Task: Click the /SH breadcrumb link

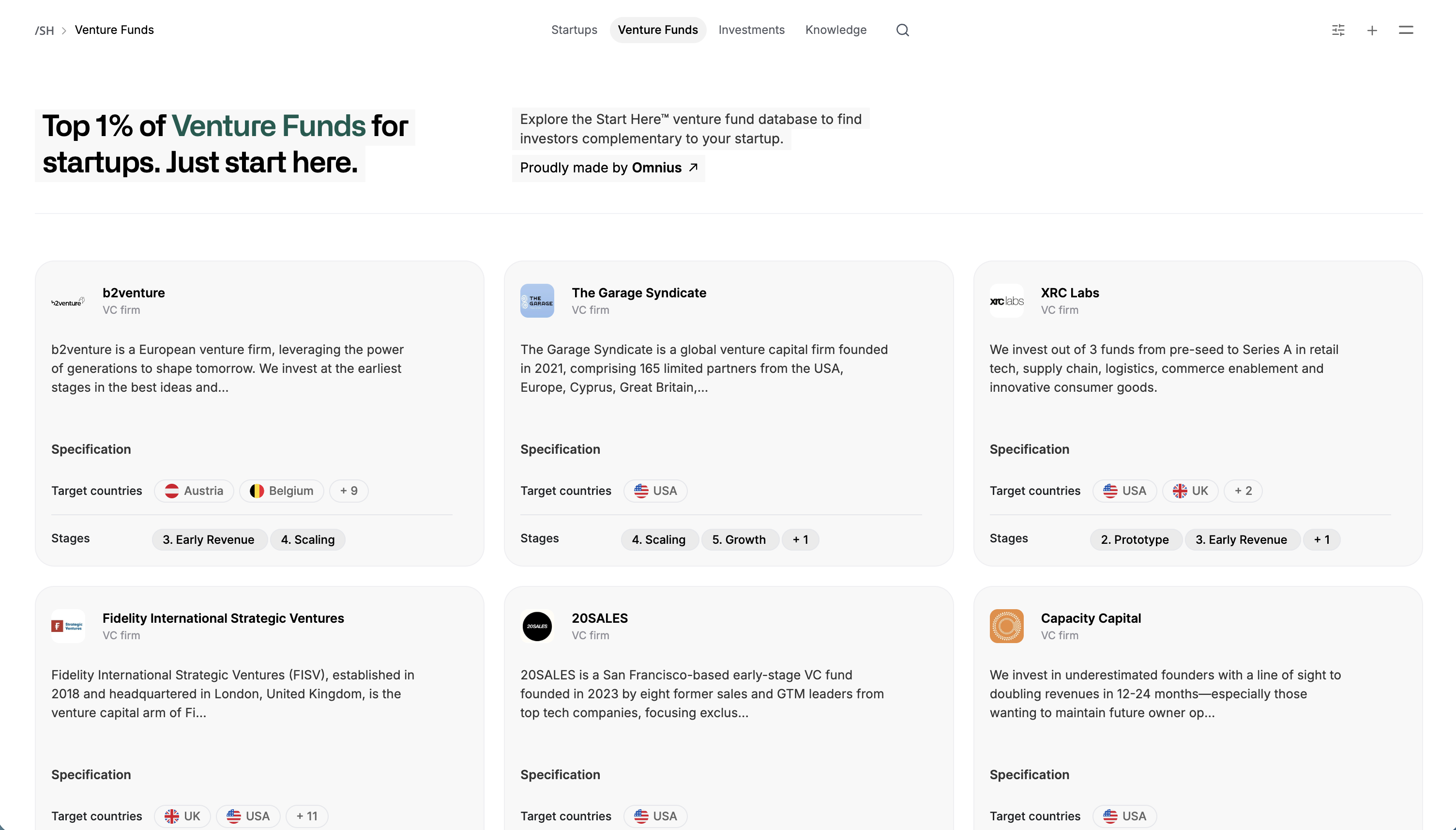Action: point(45,30)
